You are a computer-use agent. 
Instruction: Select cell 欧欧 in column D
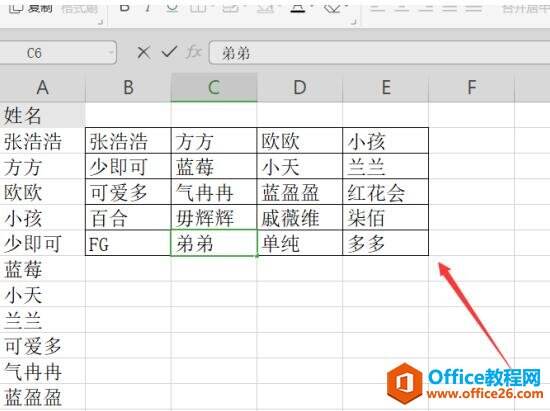pyautogui.click(x=300, y=141)
